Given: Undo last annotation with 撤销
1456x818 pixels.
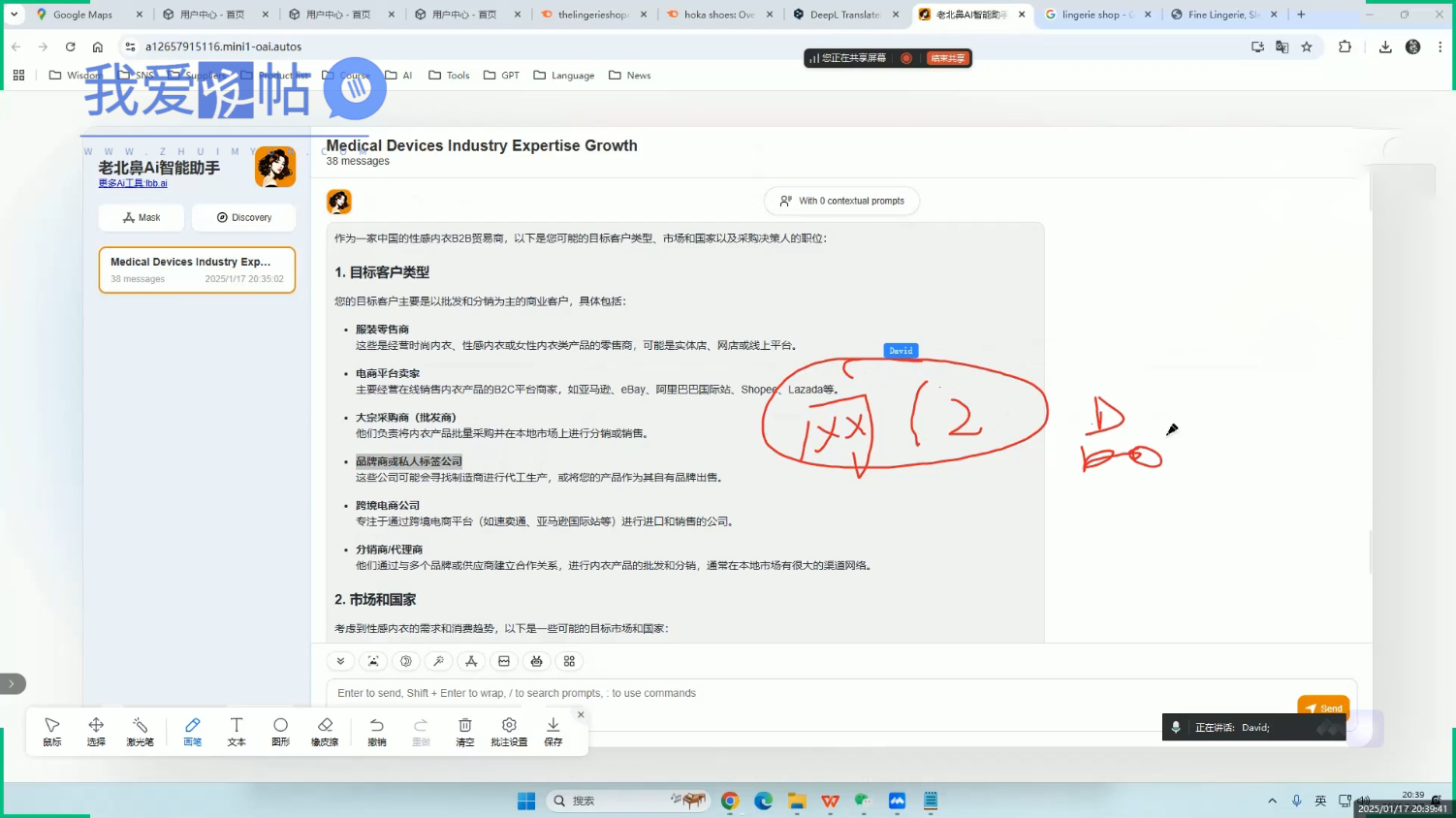Looking at the screenshot, I should pyautogui.click(x=377, y=732).
